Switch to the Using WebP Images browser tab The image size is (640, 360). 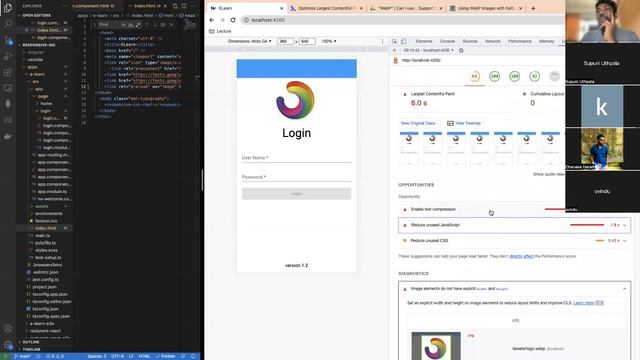(487, 8)
